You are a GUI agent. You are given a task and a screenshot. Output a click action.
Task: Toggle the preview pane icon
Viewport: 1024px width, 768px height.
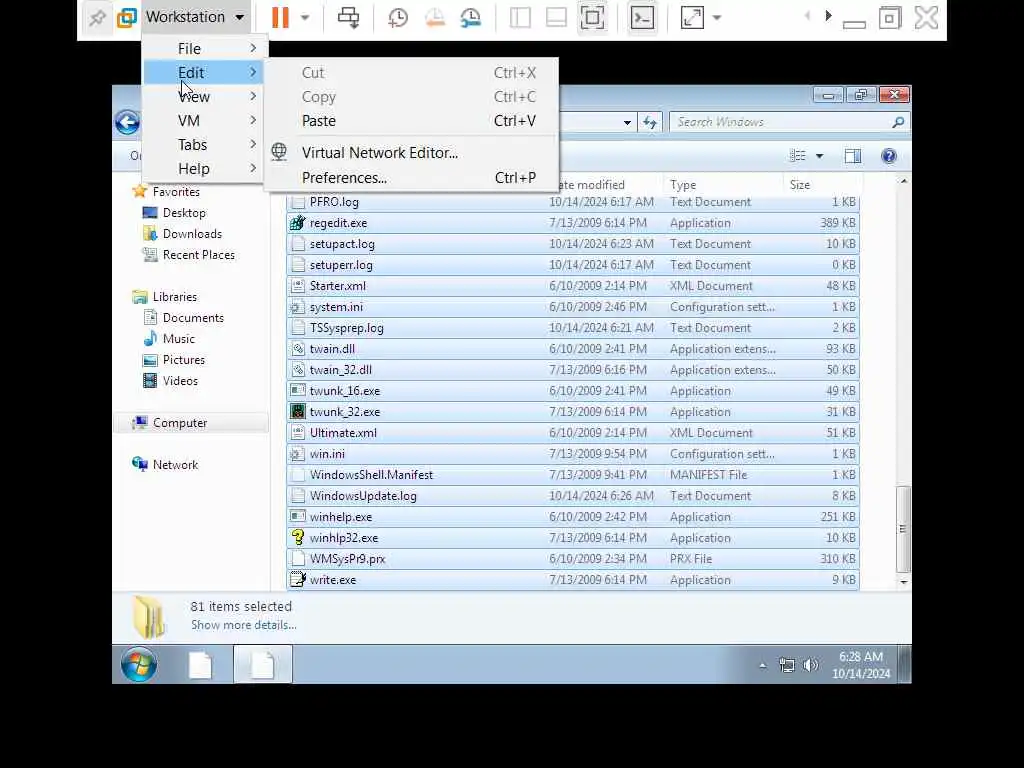coord(853,155)
